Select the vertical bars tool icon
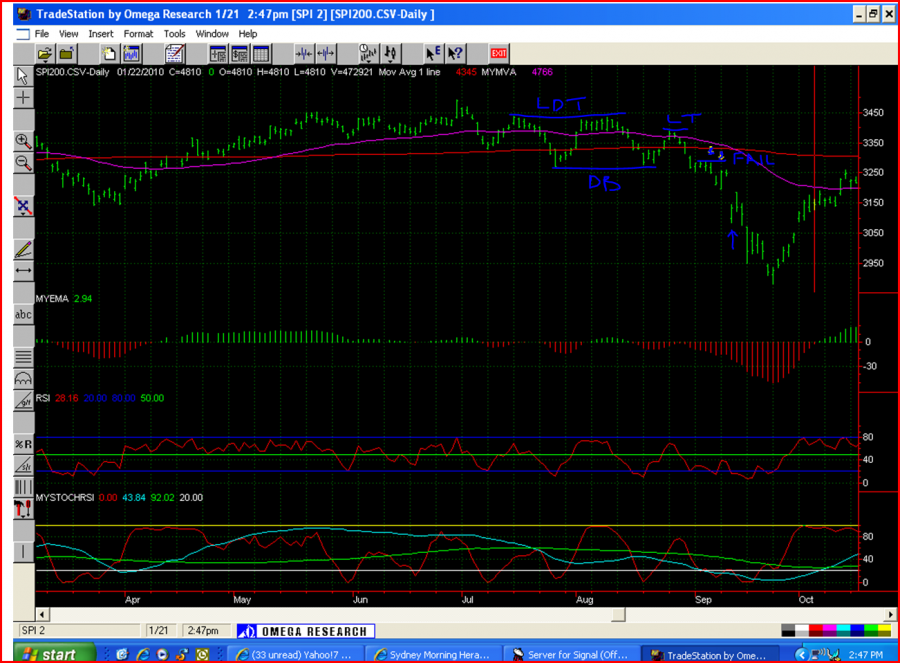The image size is (900, 663). click(23, 487)
